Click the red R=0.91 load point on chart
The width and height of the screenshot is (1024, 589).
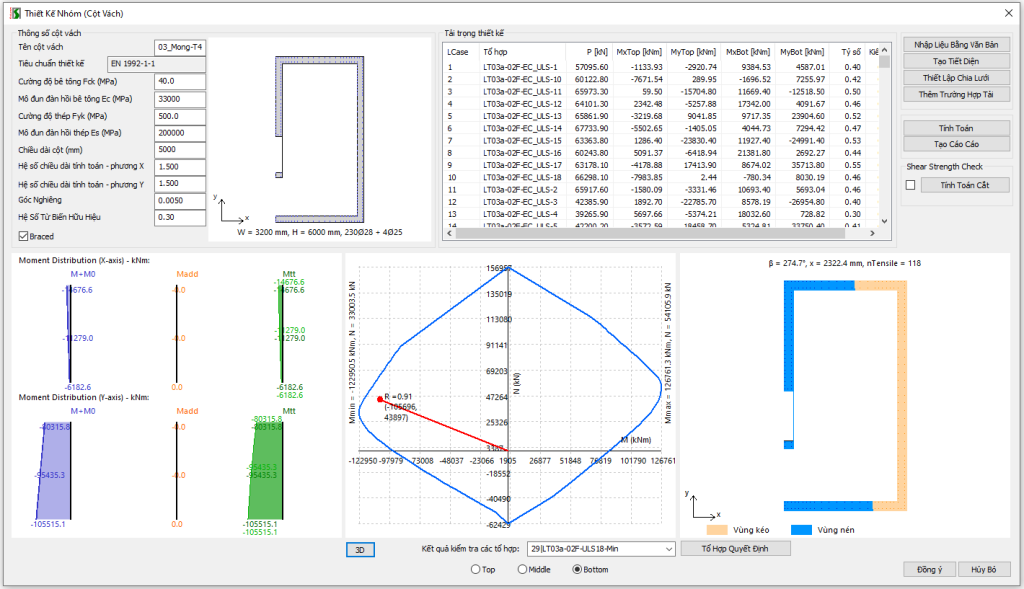tap(380, 399)
